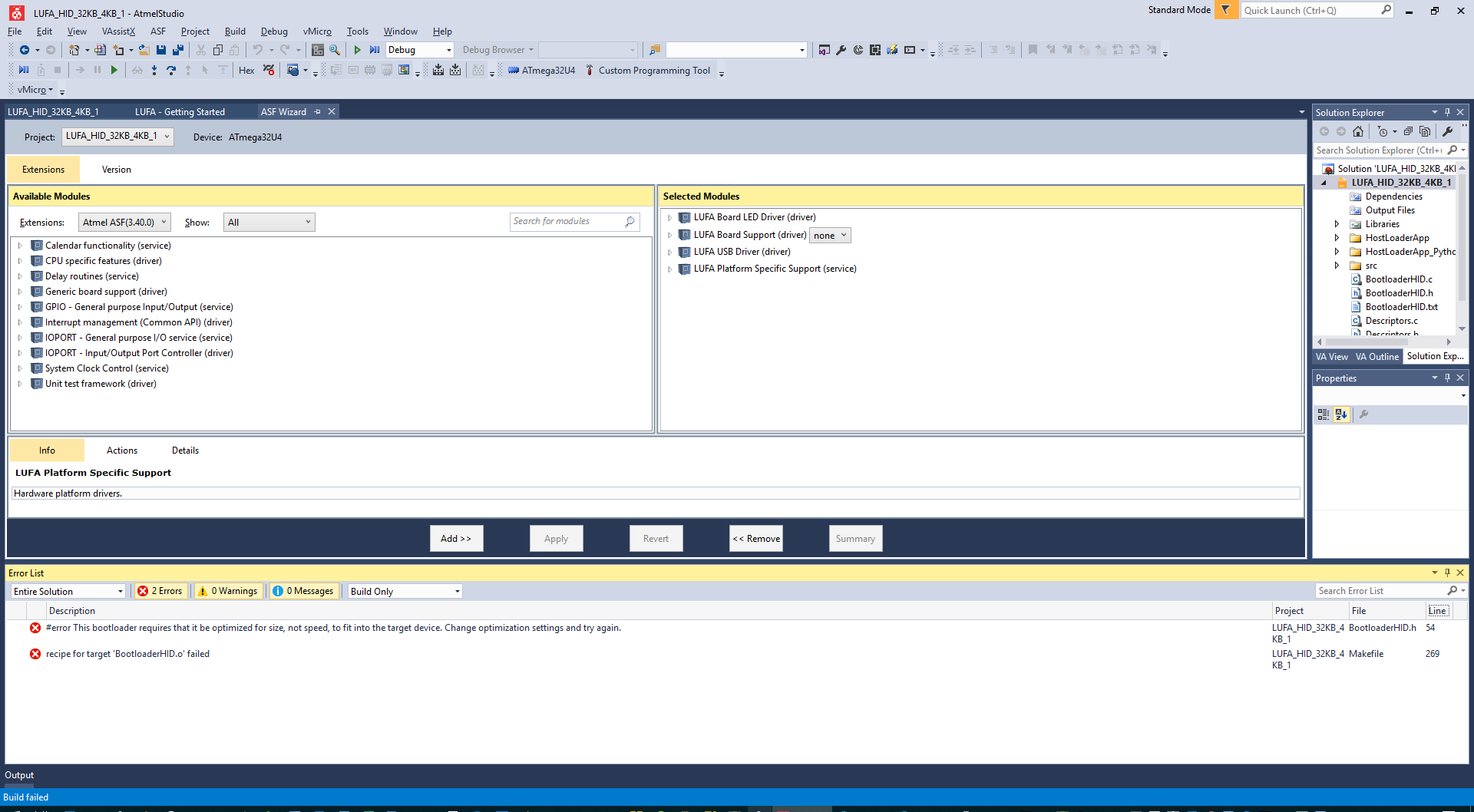Click Show All Files icon in Solution Explorer
Screen dimensions: 1474x812
[1425, 131]
